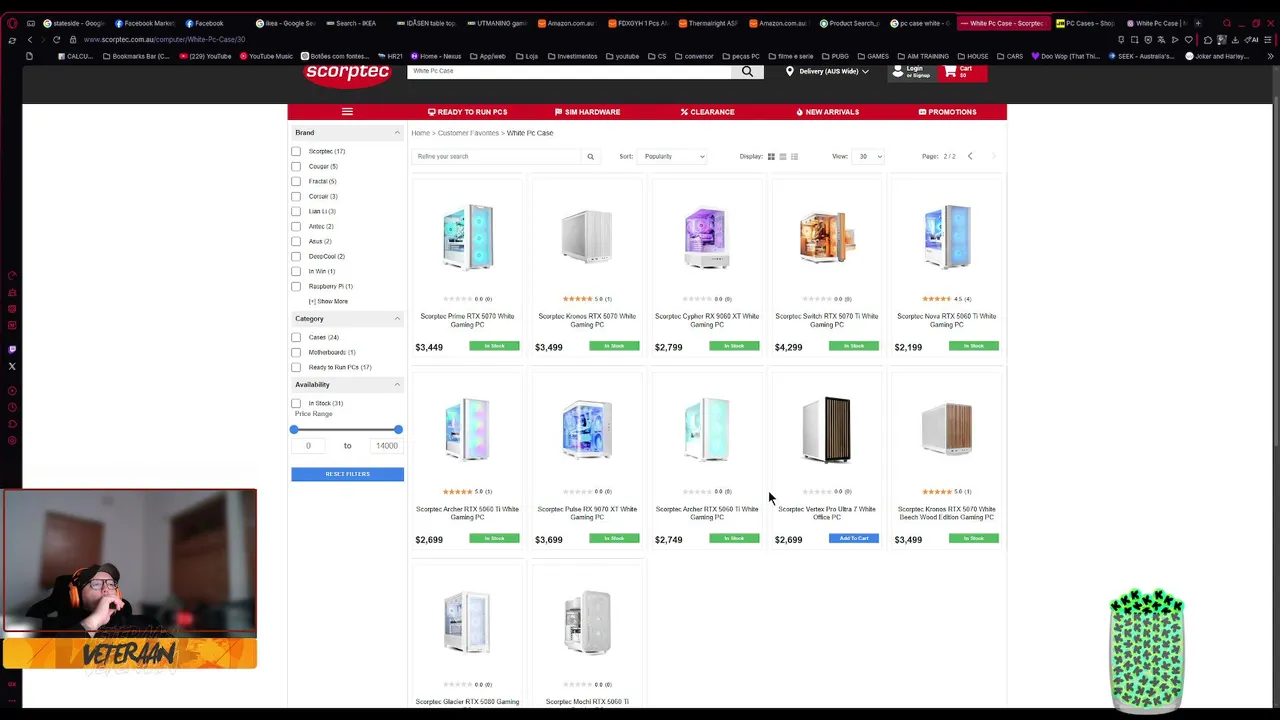Click the maximum price 14000 input

pyautogui.click(x=386, y=446)
